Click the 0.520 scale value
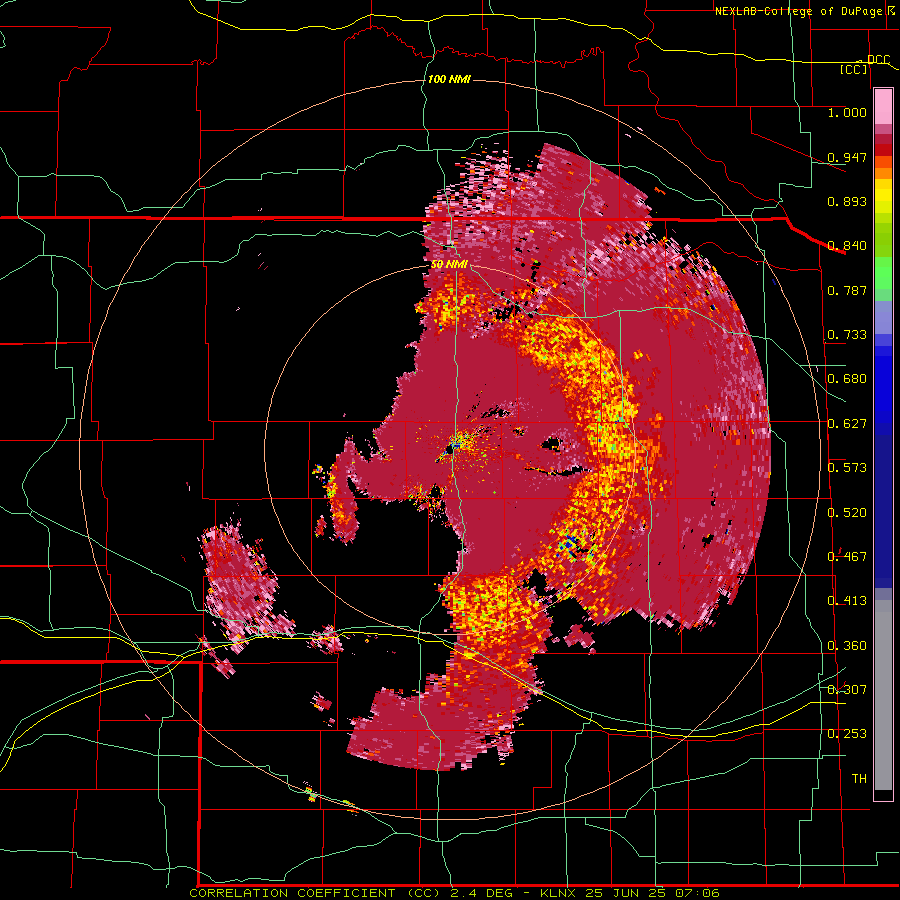The width and height of the screenshot is (900, 900). [847, 513]
